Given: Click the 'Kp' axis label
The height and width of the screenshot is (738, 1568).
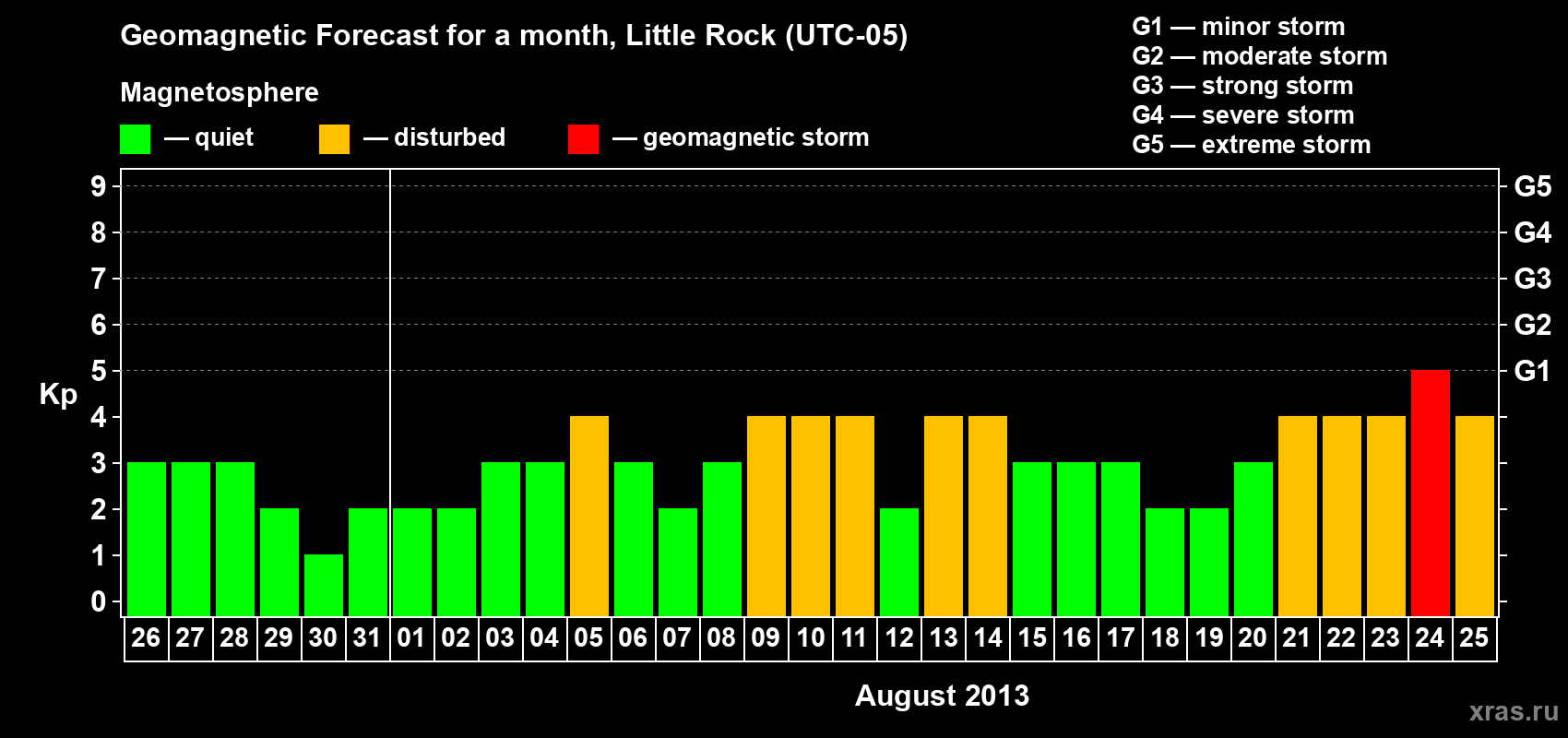Looking at the screenshot, I should point(58,395).
